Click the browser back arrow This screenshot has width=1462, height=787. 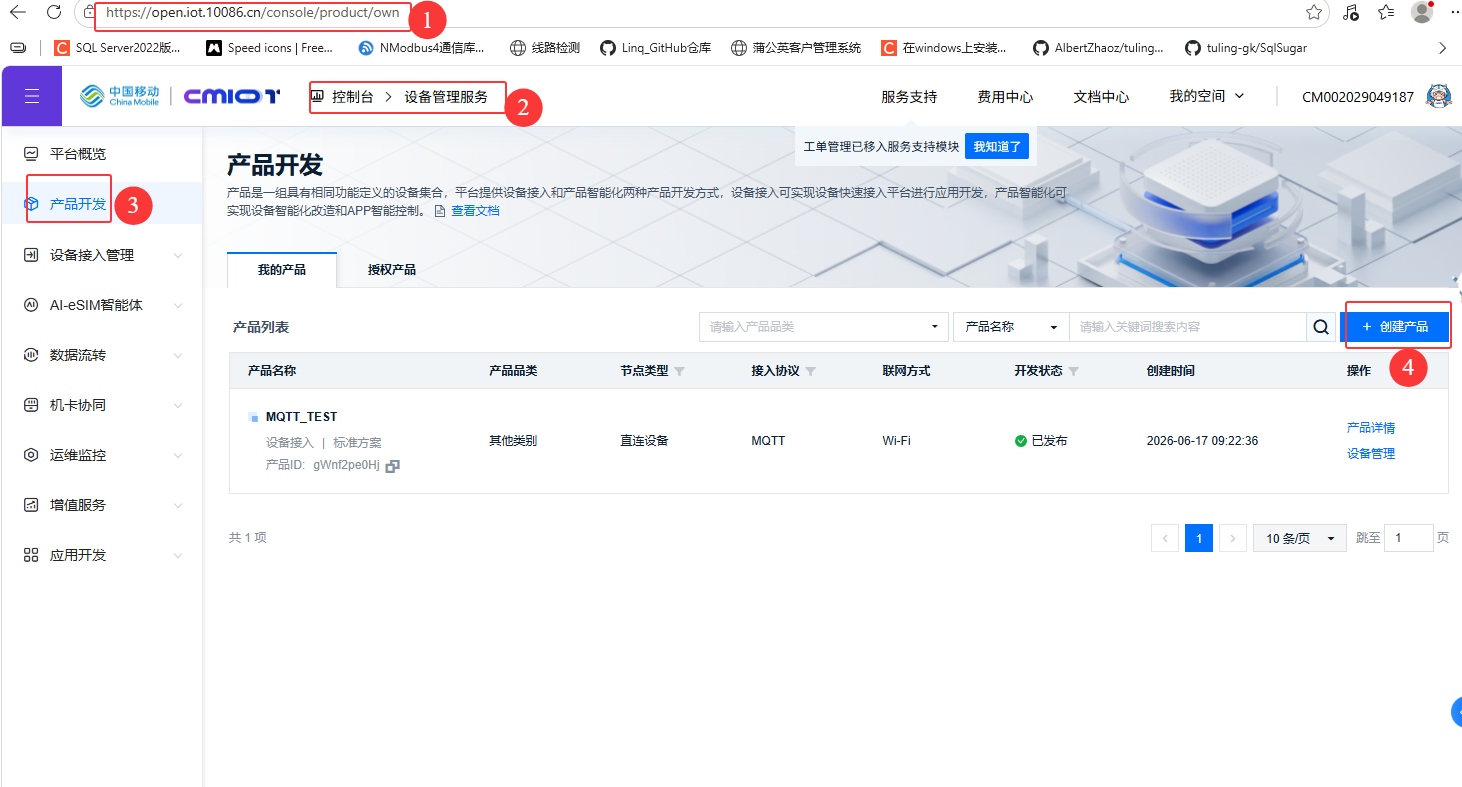pos(18,13)
